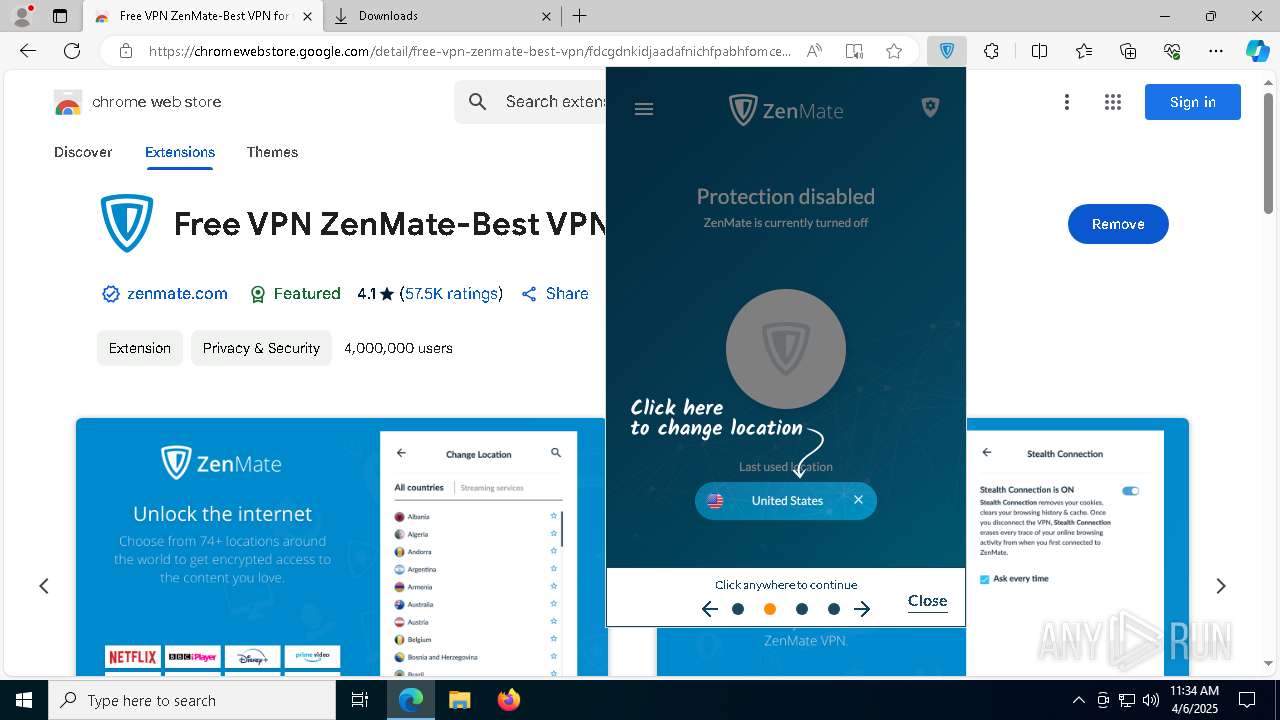The image size is (1280, 720).
Task: Click Extension category chip
Action: point(140,348)
